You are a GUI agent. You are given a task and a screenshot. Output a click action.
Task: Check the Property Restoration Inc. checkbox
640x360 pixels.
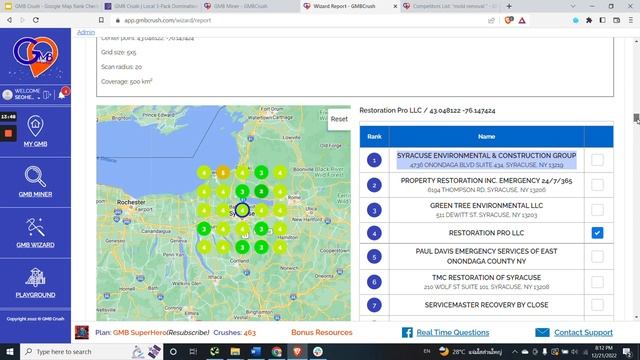tap(597, 185)
